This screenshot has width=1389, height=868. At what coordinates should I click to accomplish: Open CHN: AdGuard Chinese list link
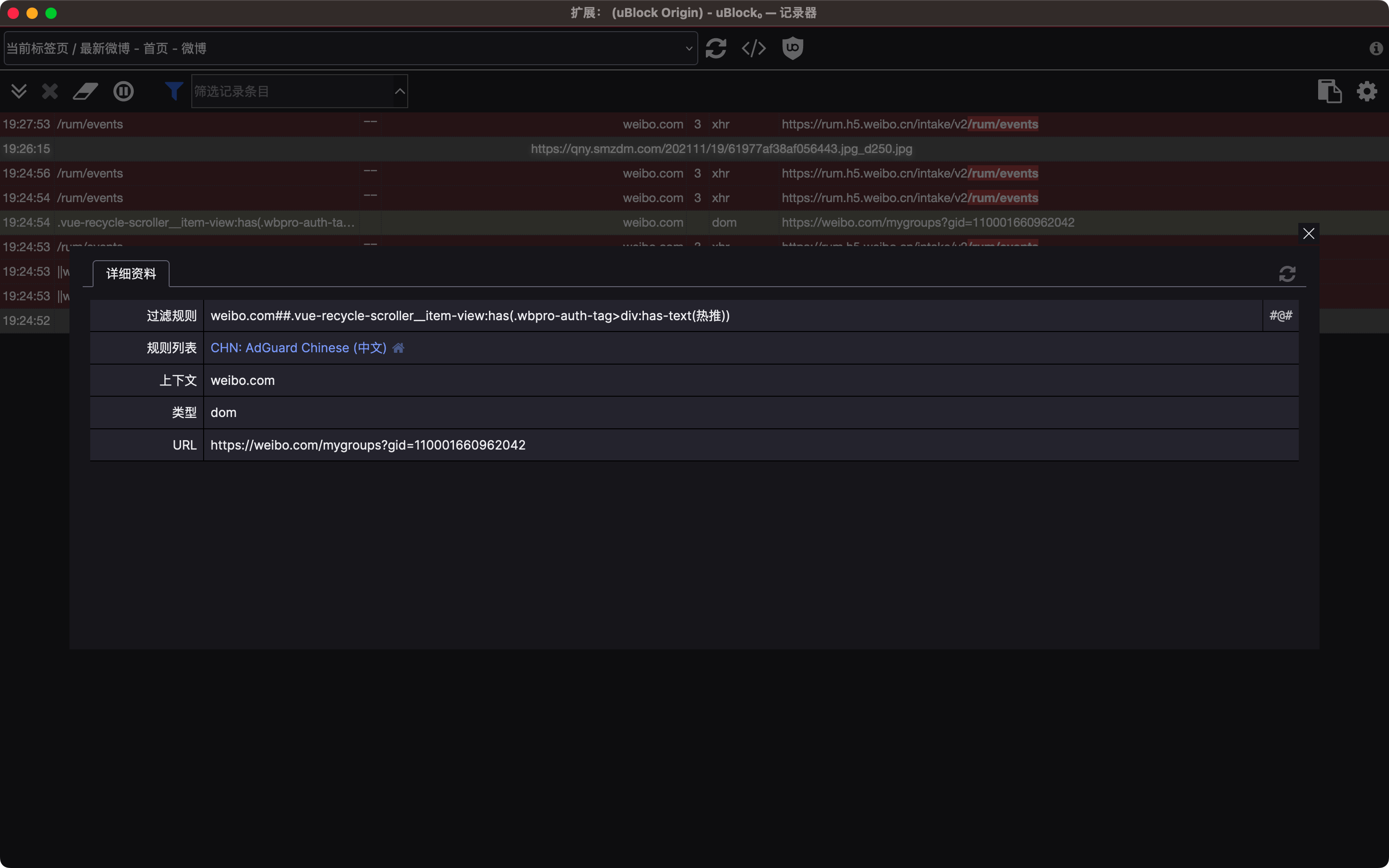click(298, 348)
